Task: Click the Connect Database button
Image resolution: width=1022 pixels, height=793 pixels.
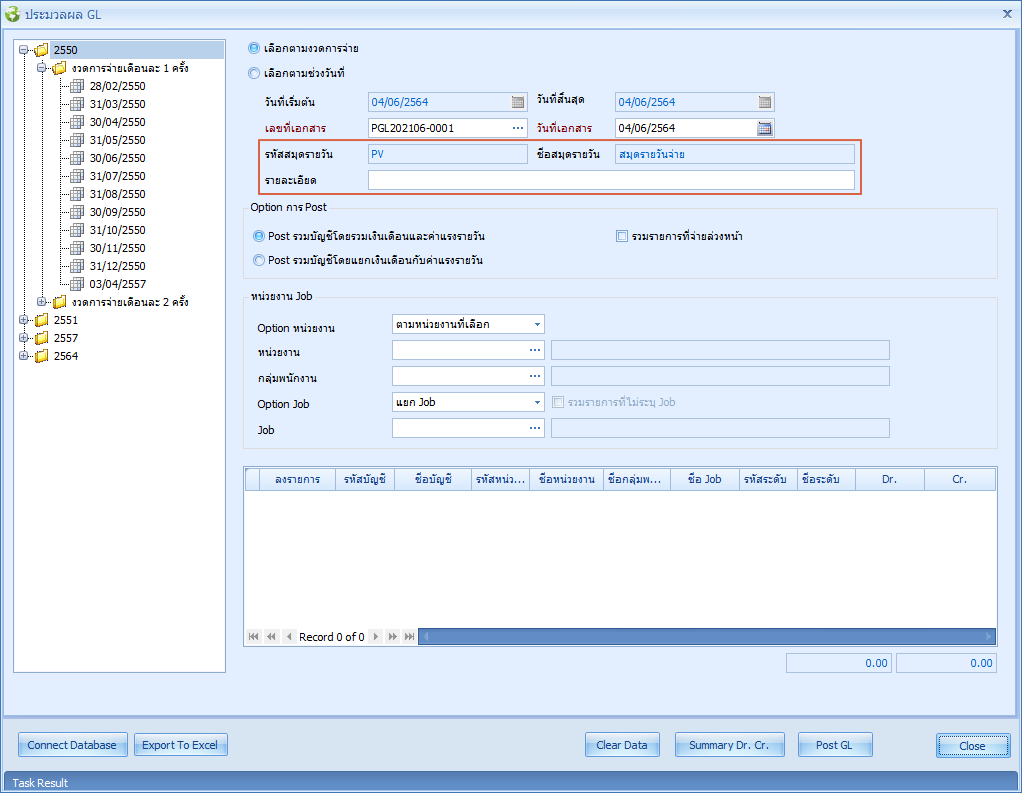Action: [x=72, y=745]
